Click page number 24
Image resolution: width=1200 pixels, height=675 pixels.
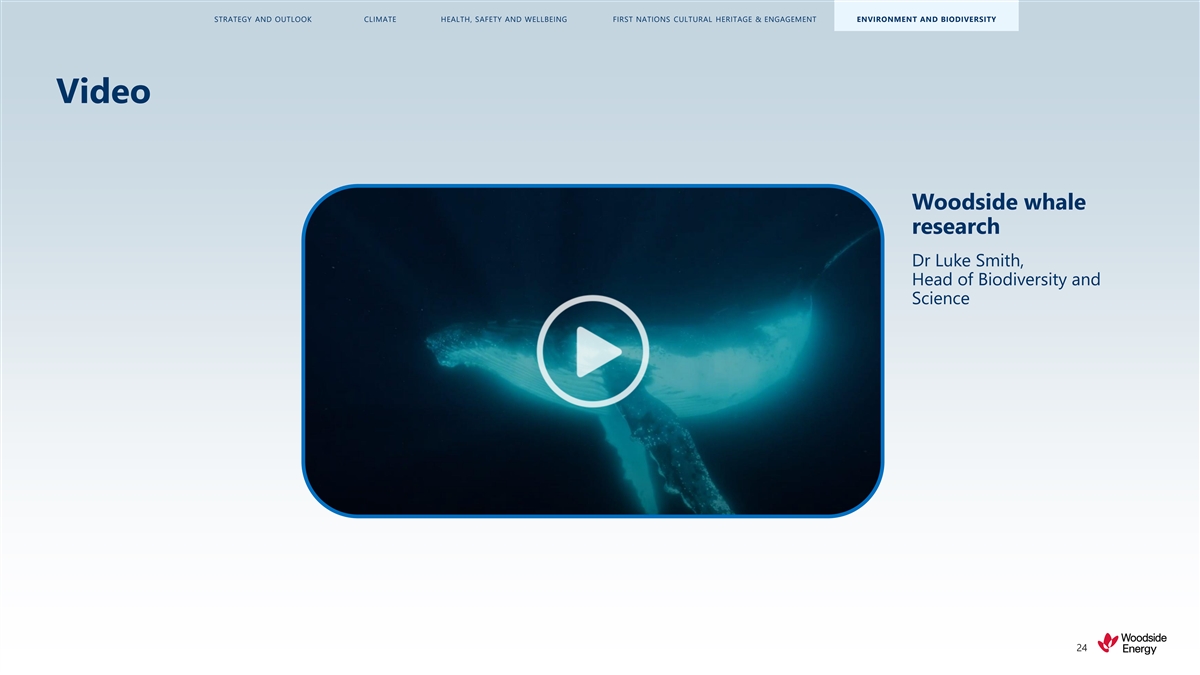(1082, 649)
